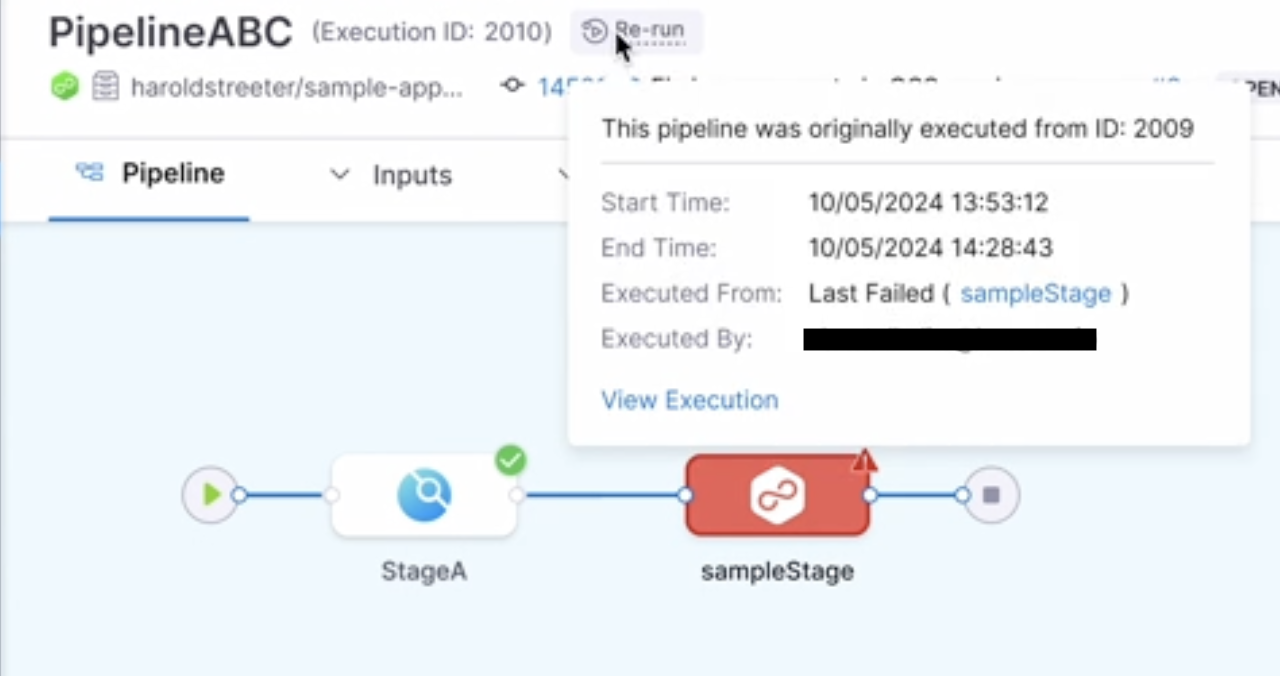The width and height of the screenshot is (1280, 676).
Task: Switch to the Pipeline tab
Action: (149, 174)
